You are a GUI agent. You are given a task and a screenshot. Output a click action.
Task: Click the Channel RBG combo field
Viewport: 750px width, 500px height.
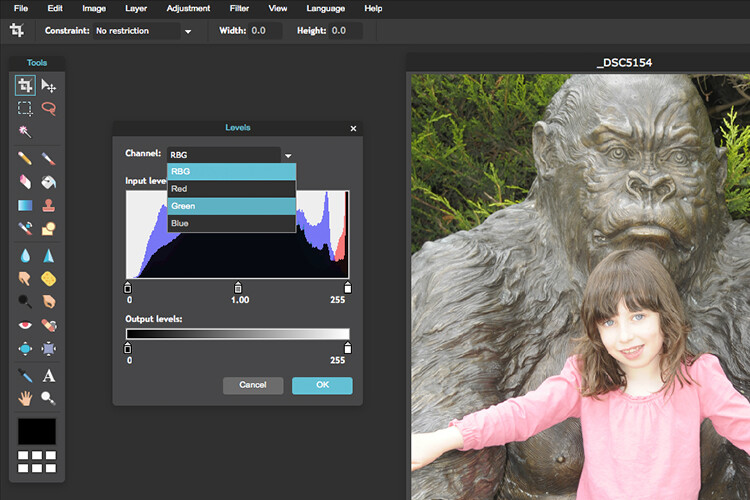(224, 155)
